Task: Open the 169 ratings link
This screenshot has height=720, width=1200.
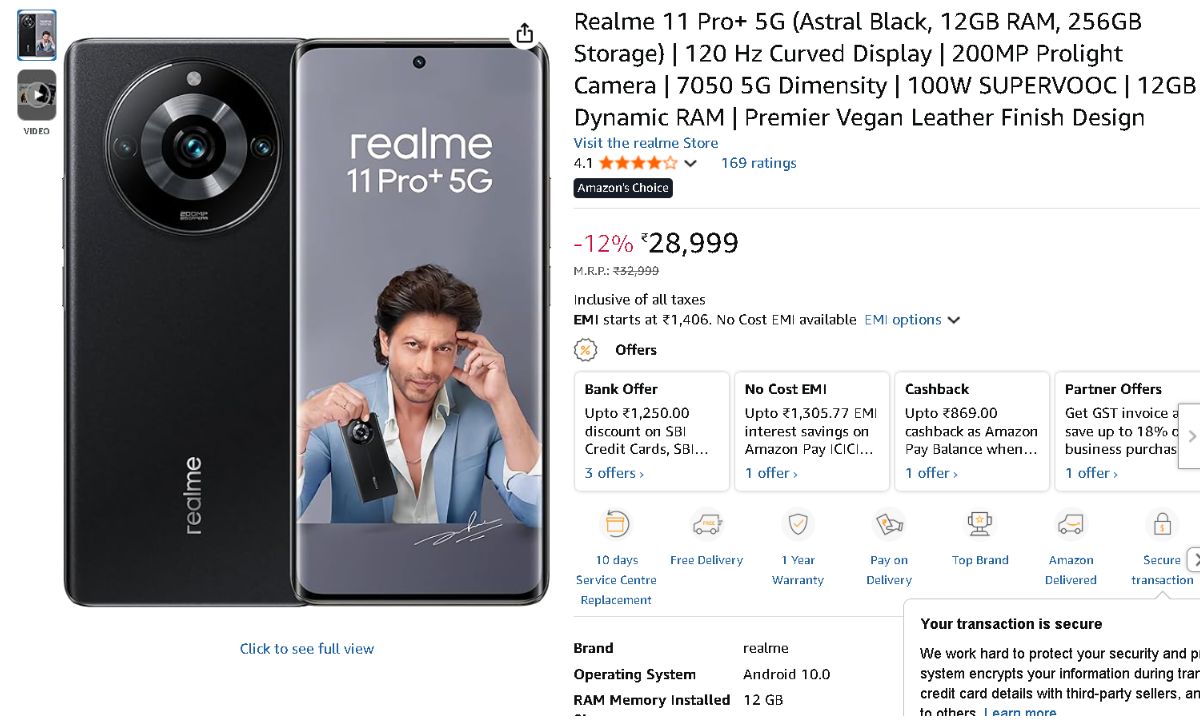Action: (758, 163)
